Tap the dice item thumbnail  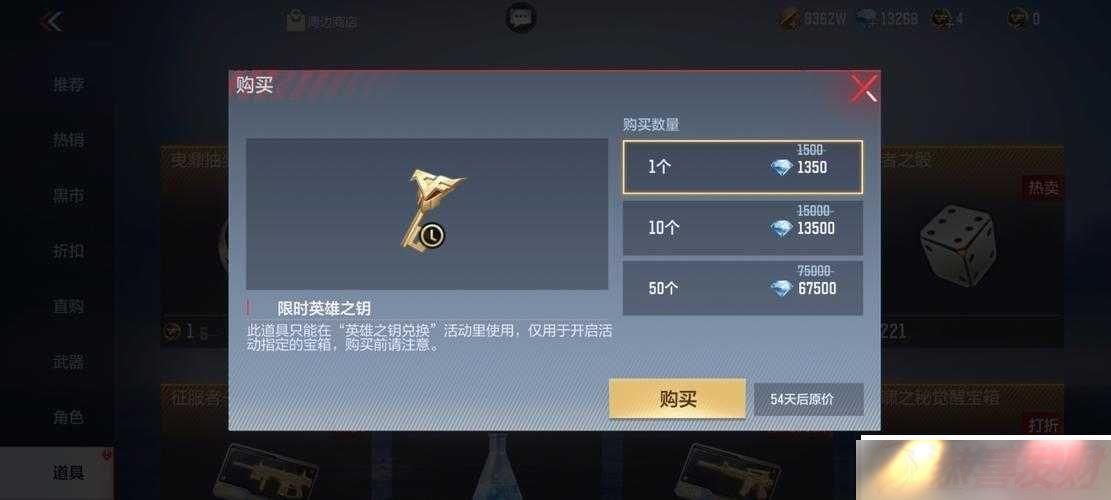point(958,245)
